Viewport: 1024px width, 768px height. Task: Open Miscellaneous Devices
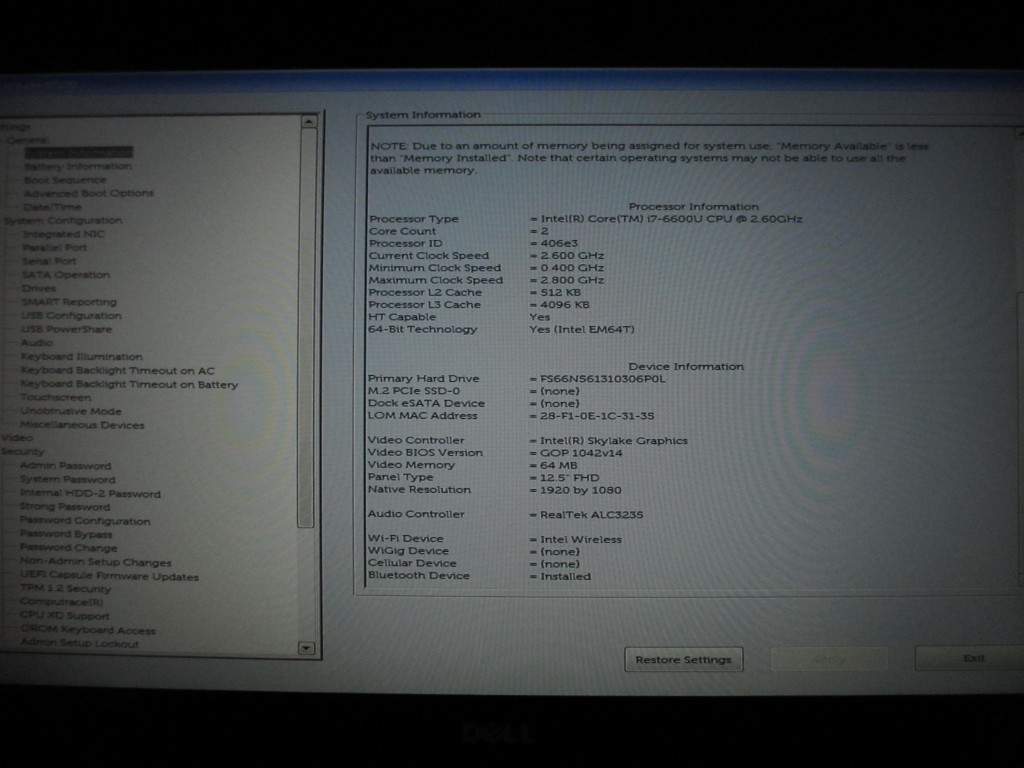point(82,425)
